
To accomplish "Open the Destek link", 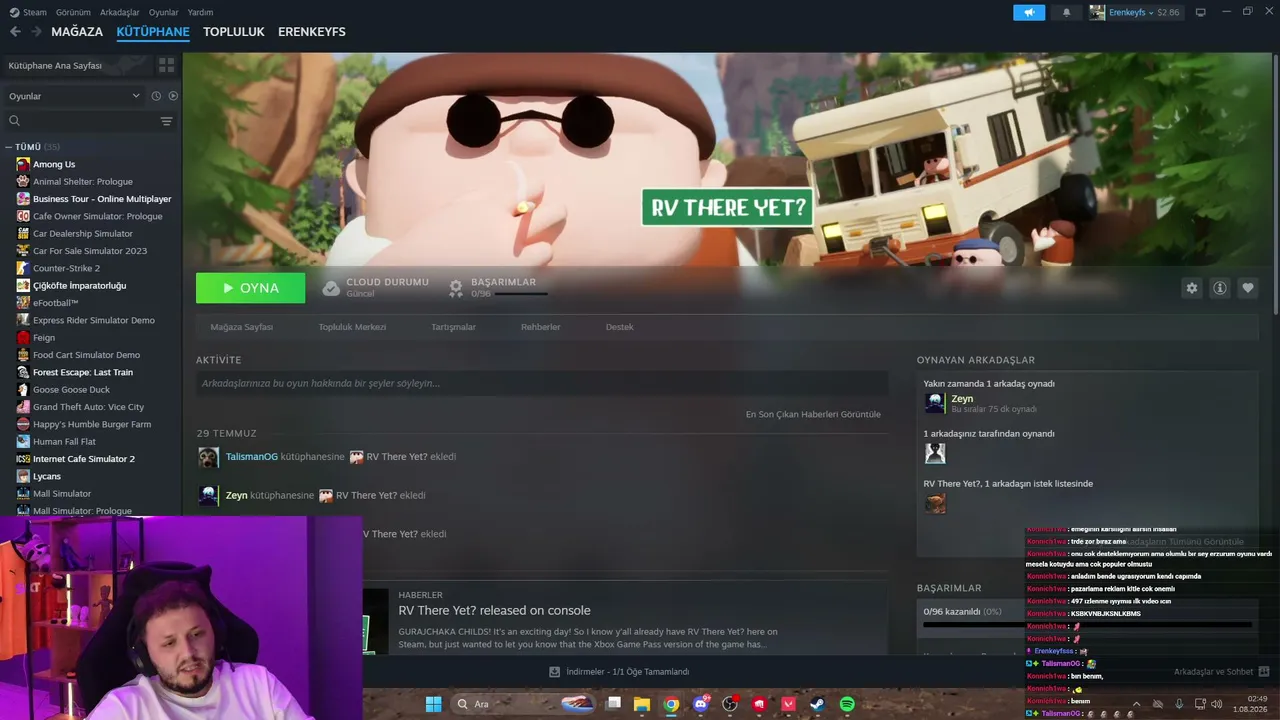I will coord(619,327).
